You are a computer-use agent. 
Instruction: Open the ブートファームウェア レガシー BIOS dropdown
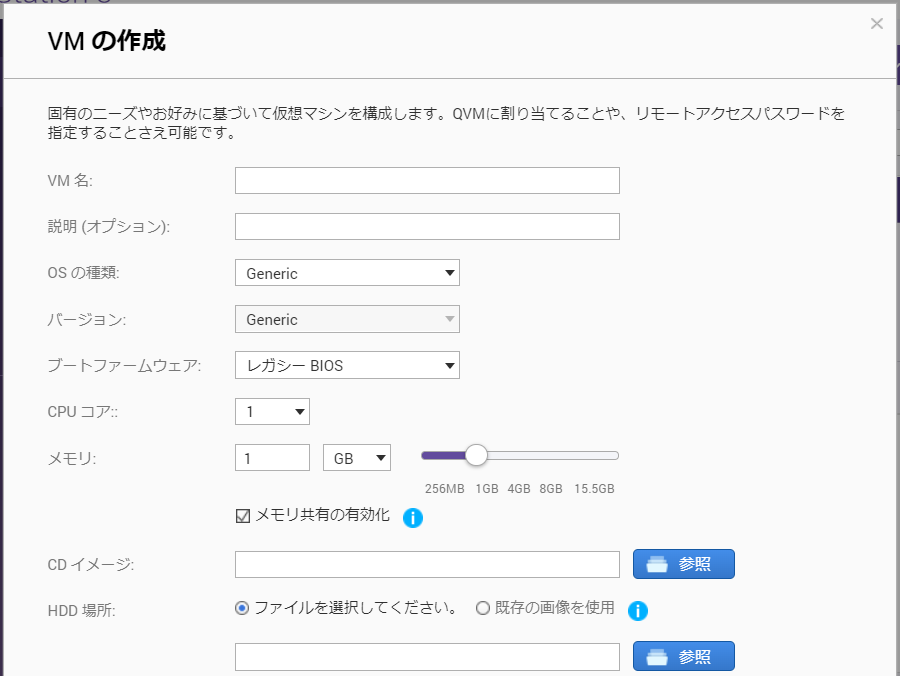347,365
